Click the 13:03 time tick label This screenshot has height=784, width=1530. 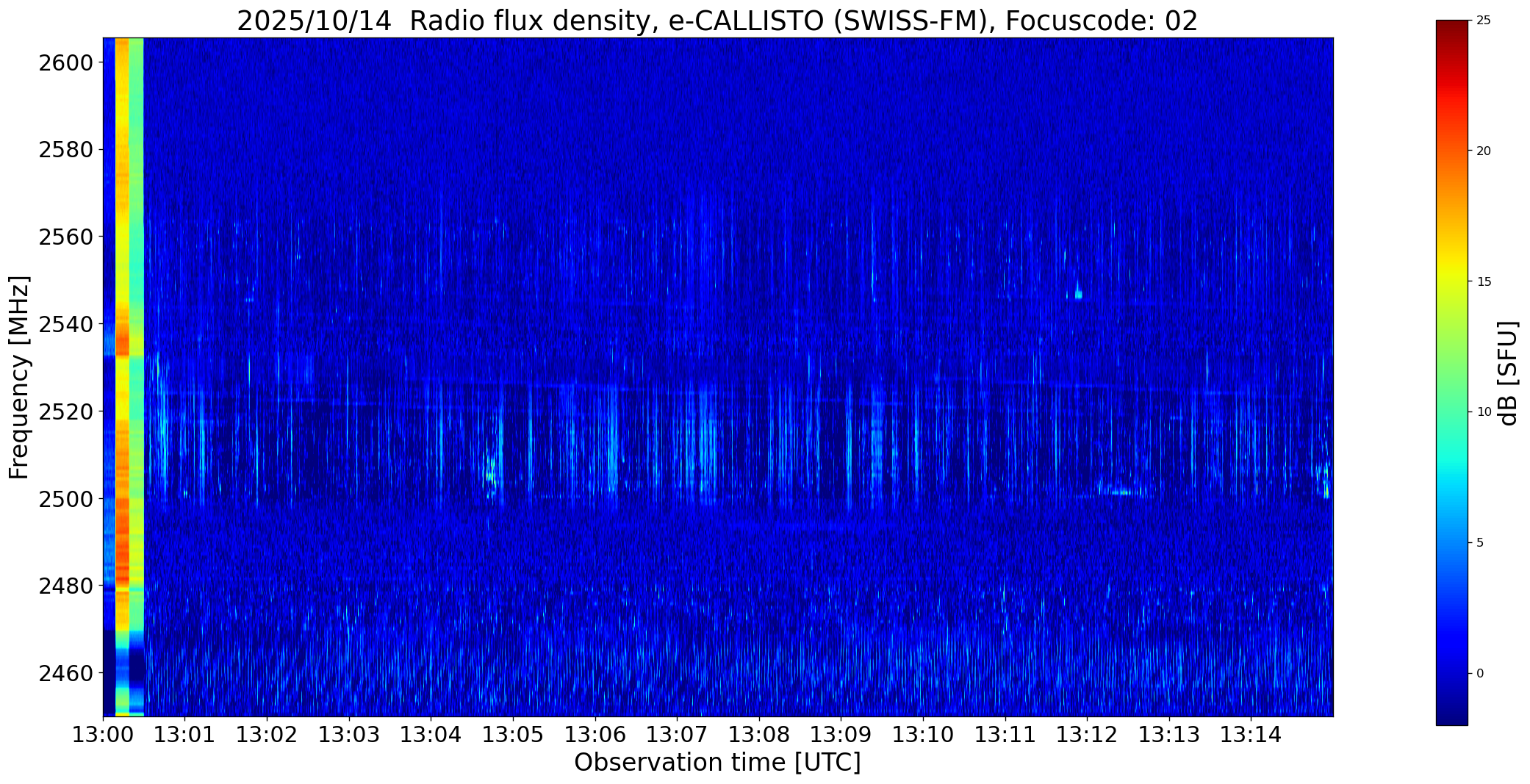tap(349, 735)
